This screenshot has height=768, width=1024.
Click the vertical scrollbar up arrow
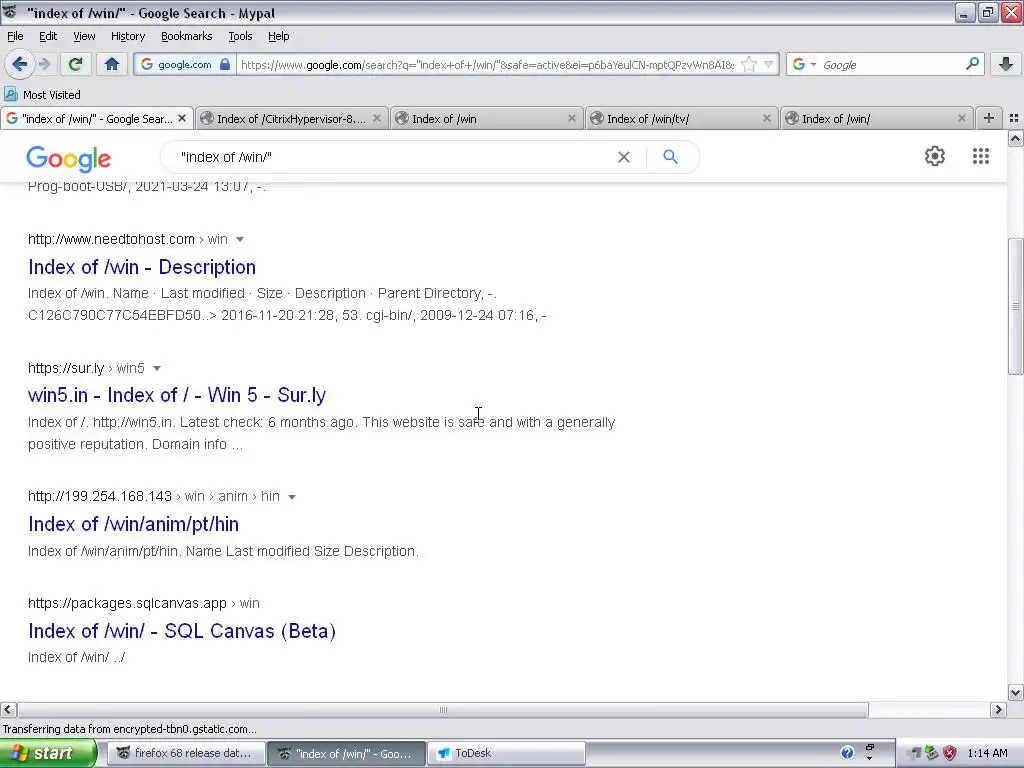click(x=1015, y=138)
